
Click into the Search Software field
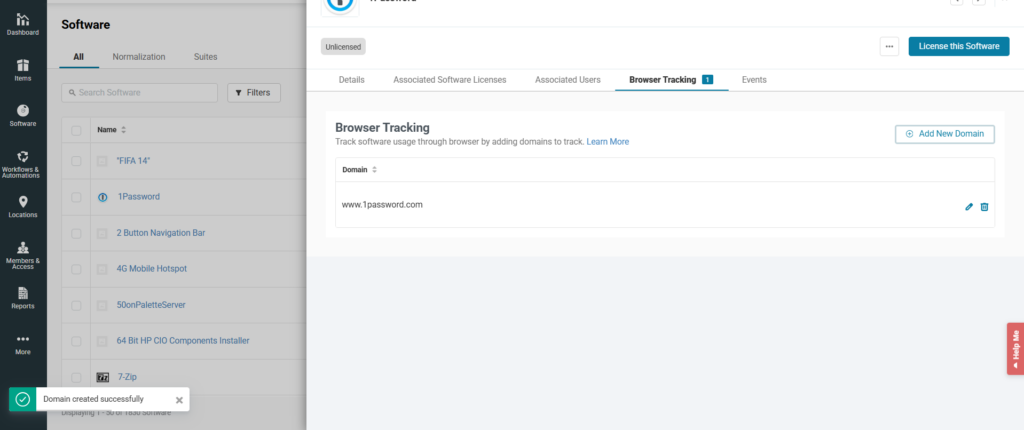click(140, 93)
